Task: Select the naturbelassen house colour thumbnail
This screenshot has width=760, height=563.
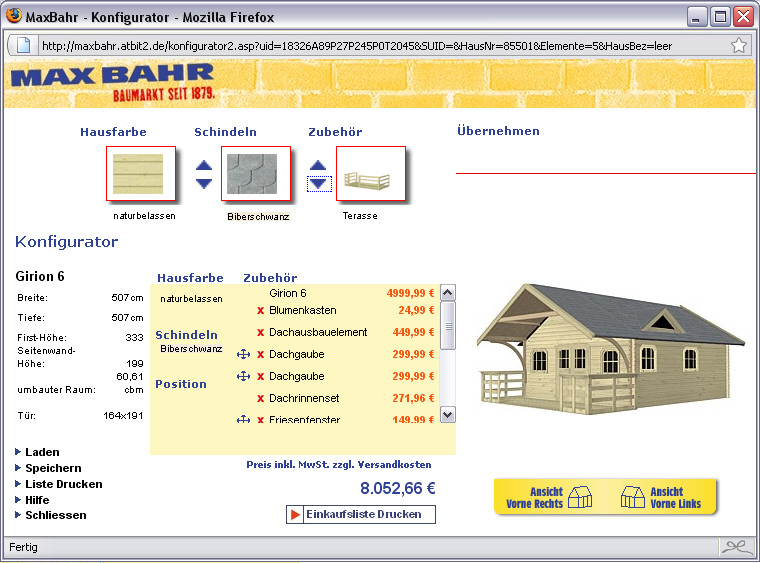Action: pos(141,173)
